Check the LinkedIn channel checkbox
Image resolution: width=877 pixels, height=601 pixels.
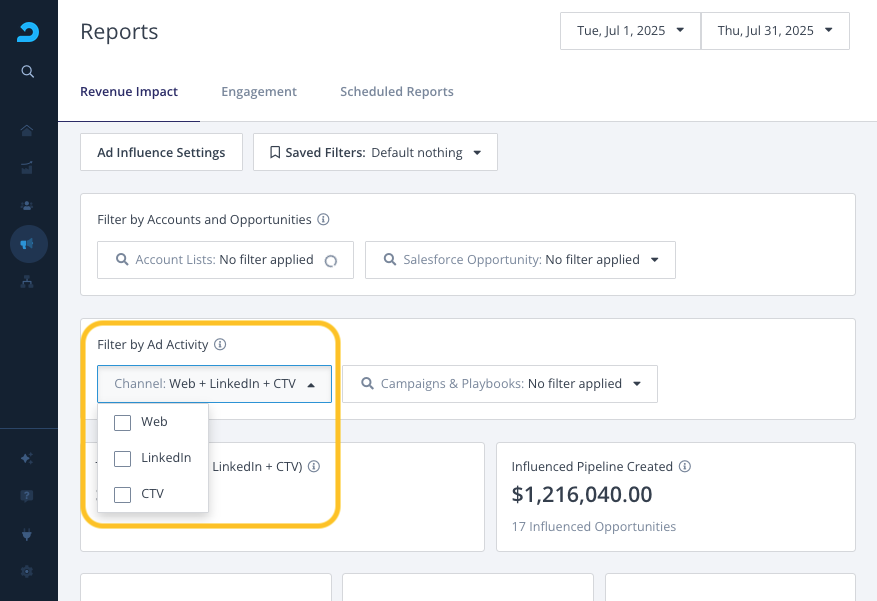point(123,459)
